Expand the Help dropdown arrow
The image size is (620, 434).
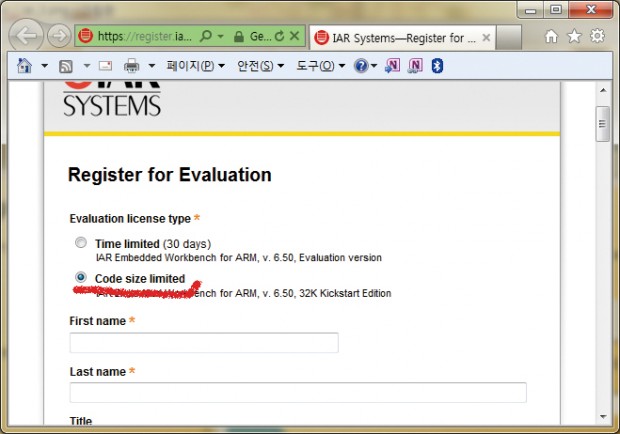click(374, 66)
